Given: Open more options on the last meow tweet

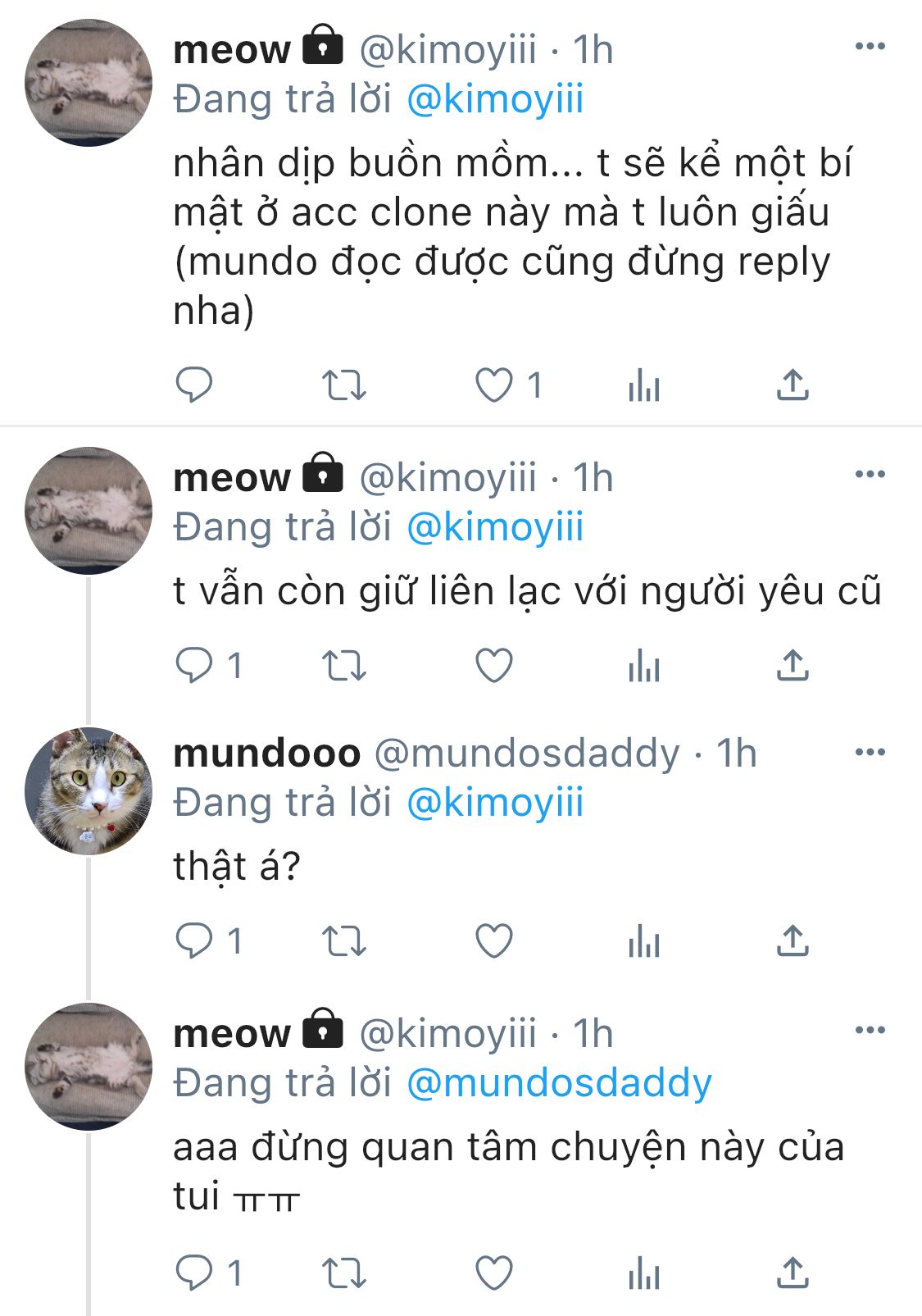Looking at the screenshot, I should pos(870,1030).
